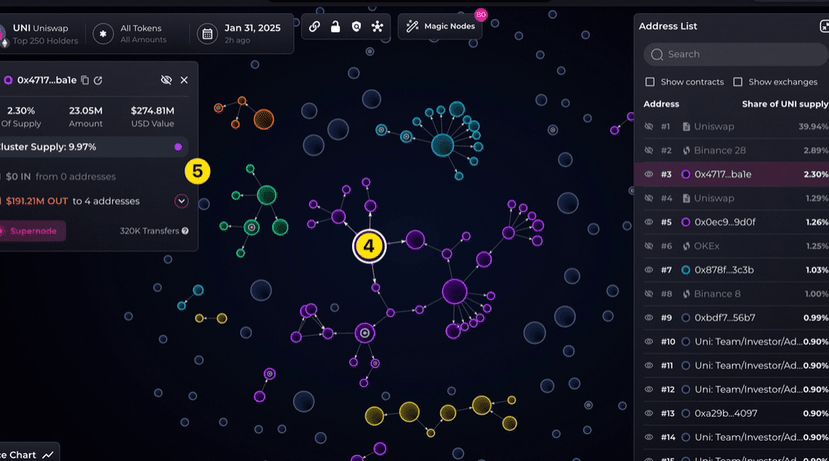Toggle visibility of #5 0x0ec9...9d0f
Image resolution: width=829 pixels, height=461 pixels.
click(649, 222)
